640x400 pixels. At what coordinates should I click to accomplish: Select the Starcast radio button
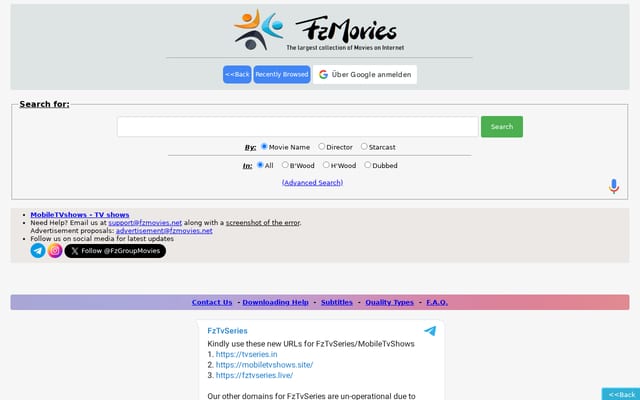click(364, 146)
